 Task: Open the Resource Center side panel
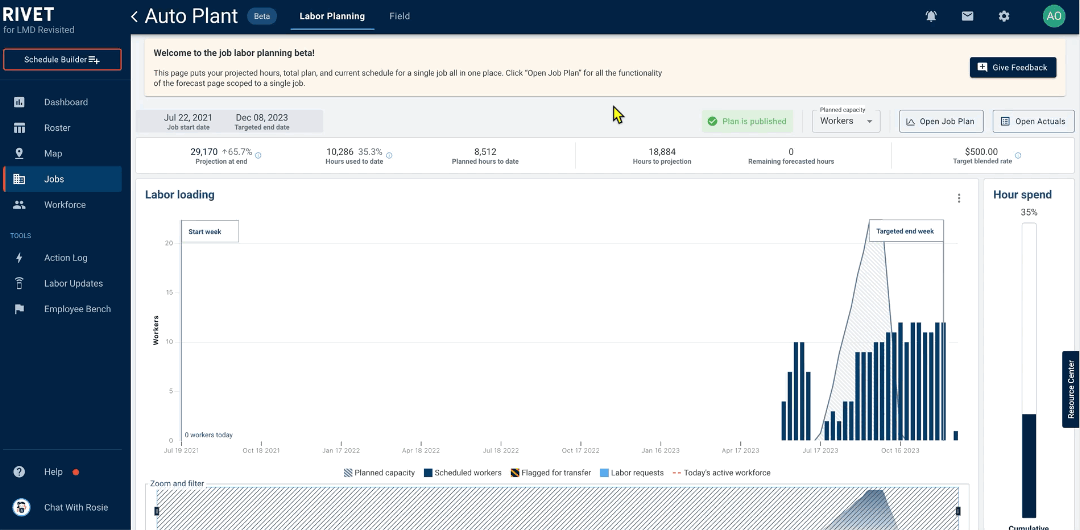pyautogui.click(x=1070, y=389)
